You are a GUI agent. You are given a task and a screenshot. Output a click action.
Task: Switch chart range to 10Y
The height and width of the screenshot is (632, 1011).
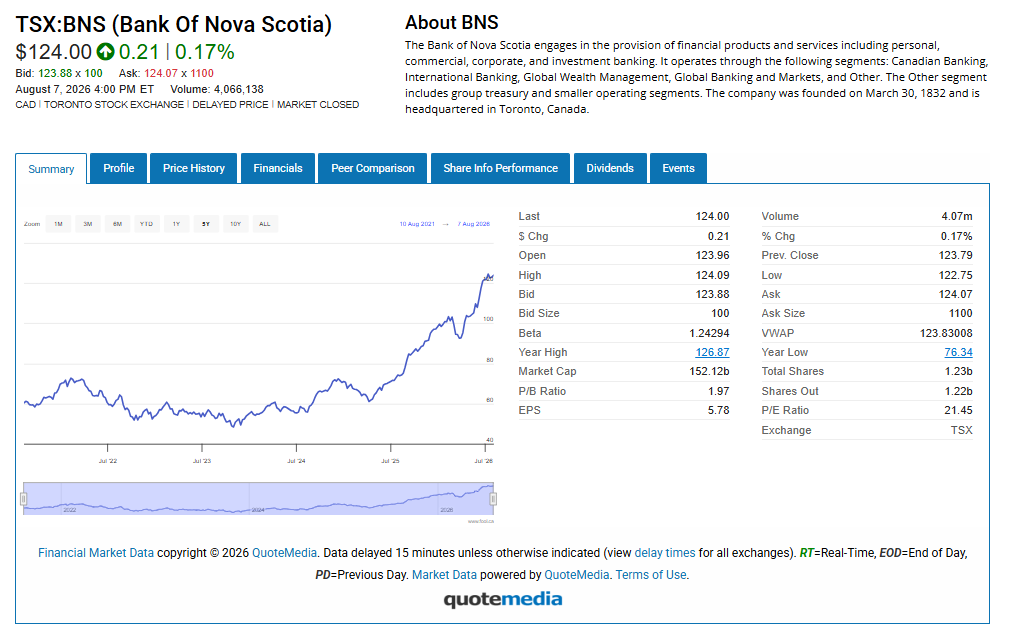coord(235,224)
